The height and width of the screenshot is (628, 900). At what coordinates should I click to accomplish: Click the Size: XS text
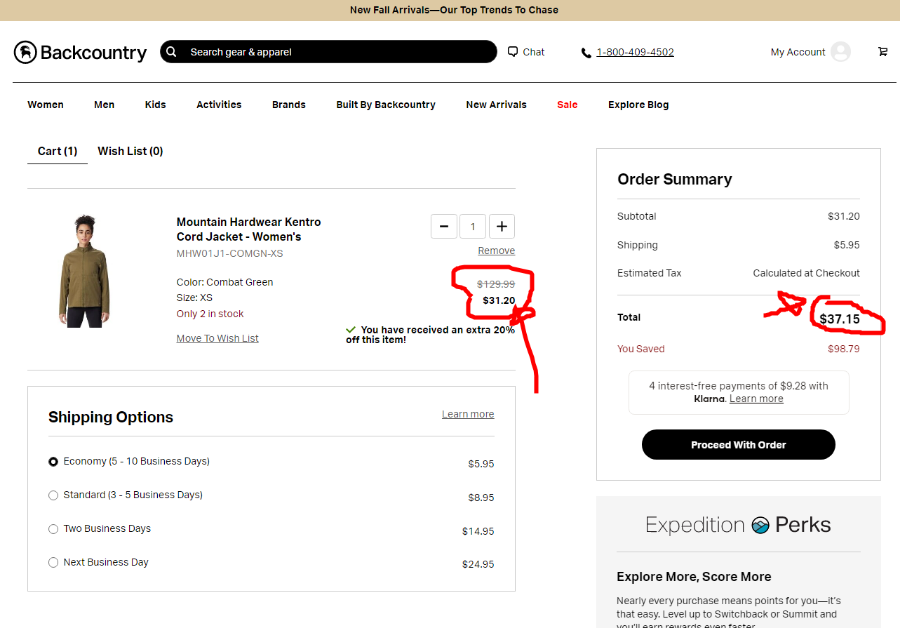point(194,297)
